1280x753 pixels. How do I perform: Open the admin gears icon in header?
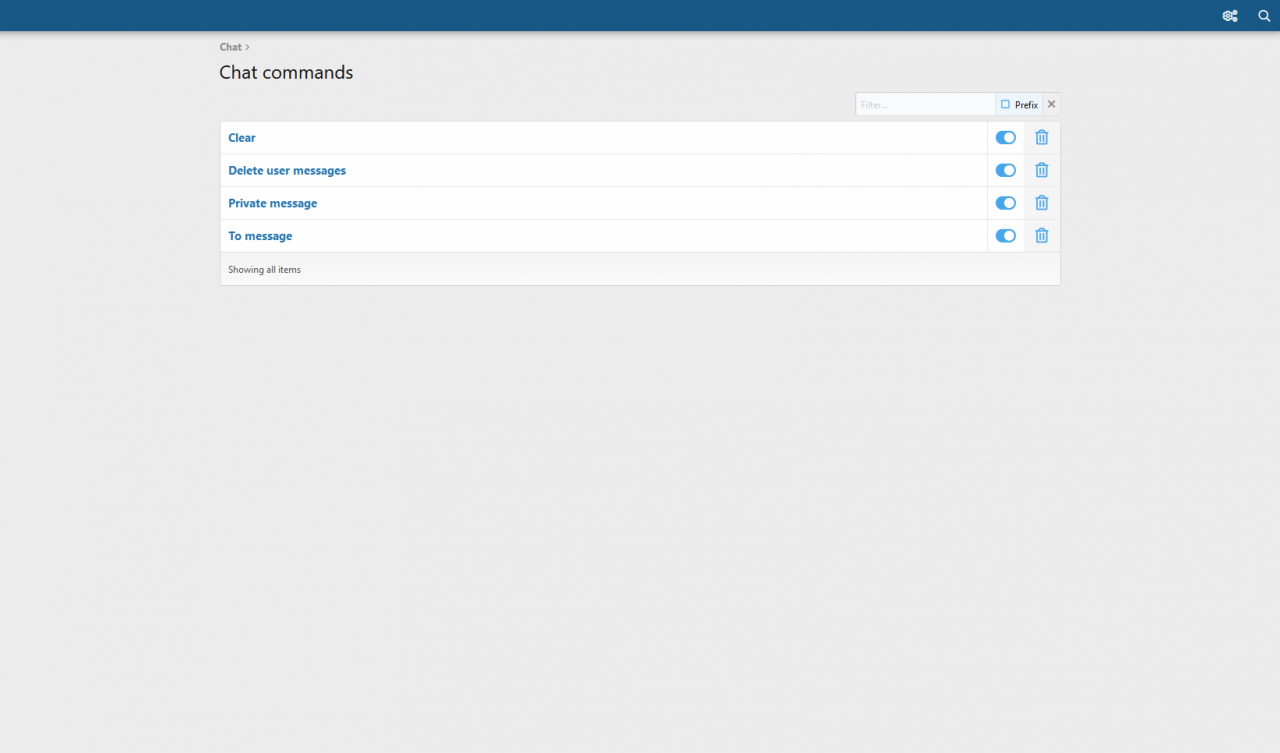pyautogui.click(x=1230, y=16)
